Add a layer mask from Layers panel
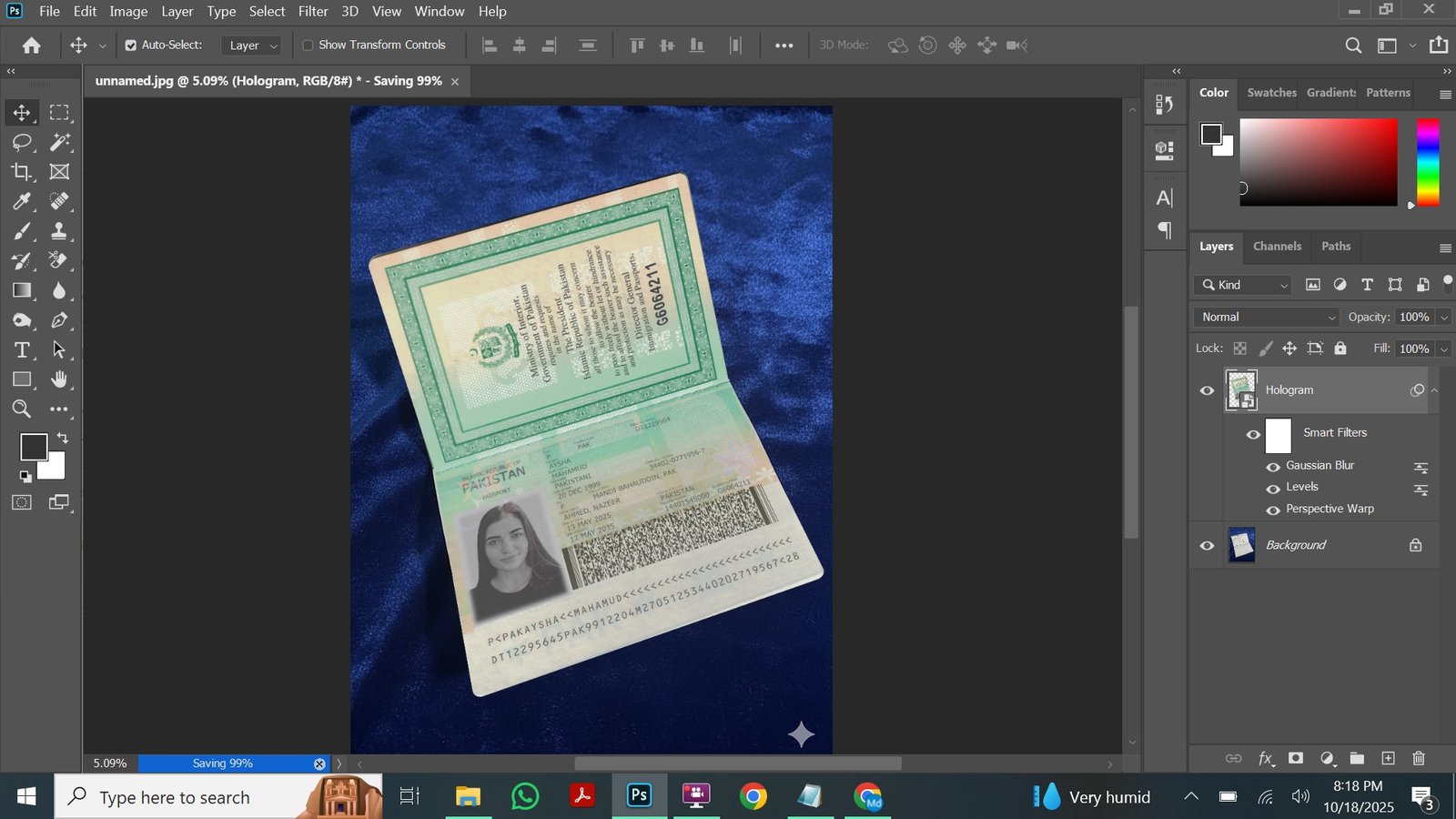1456x819 pixels. [x=1296, y=758]
